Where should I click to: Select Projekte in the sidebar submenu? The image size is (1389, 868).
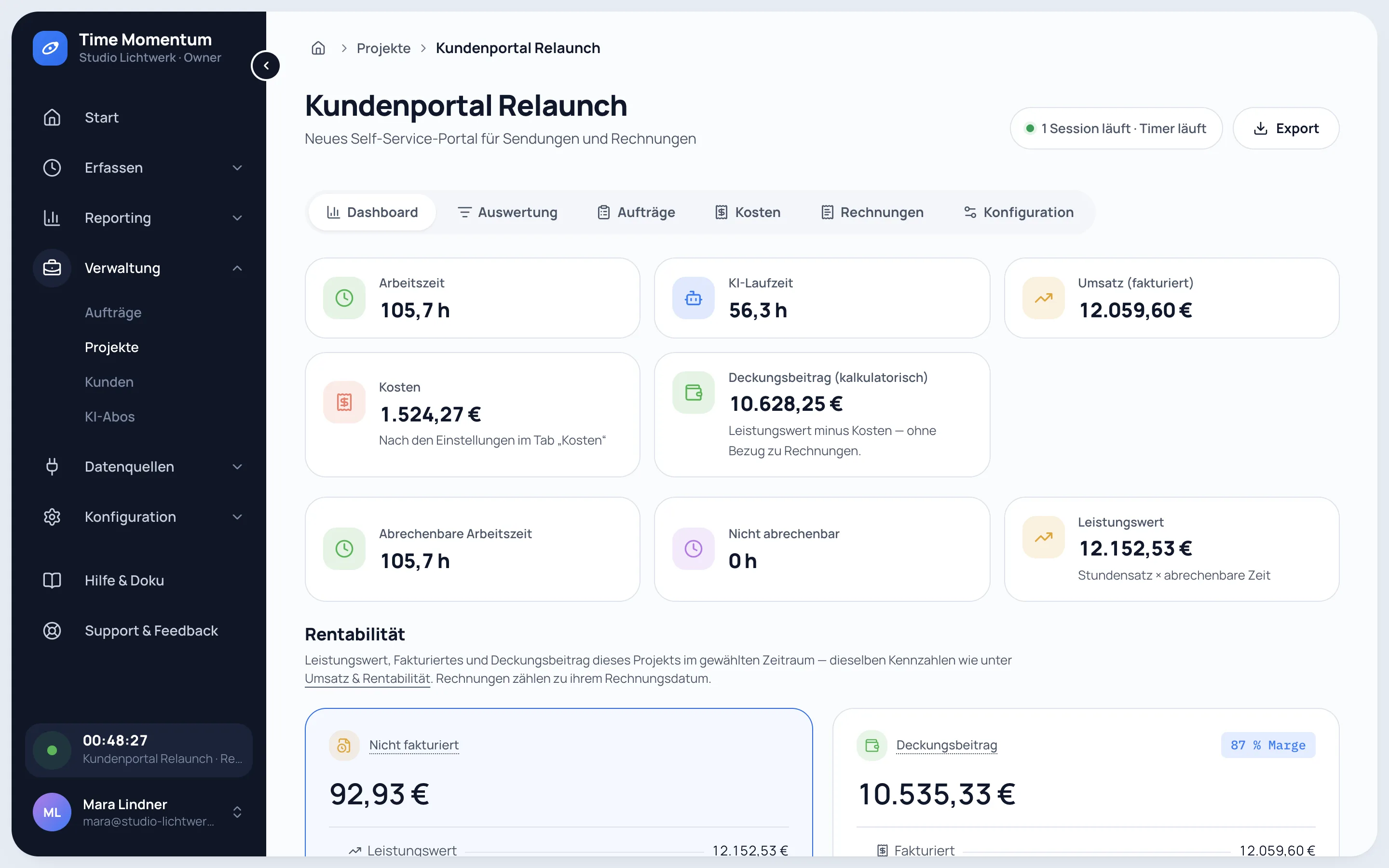111,347
